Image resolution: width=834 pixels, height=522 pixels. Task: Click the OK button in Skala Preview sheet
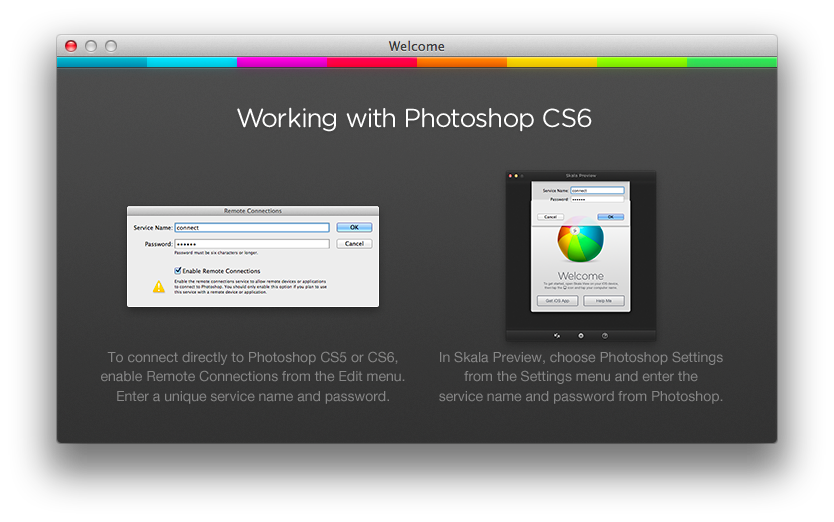click(x=611, y=217)
